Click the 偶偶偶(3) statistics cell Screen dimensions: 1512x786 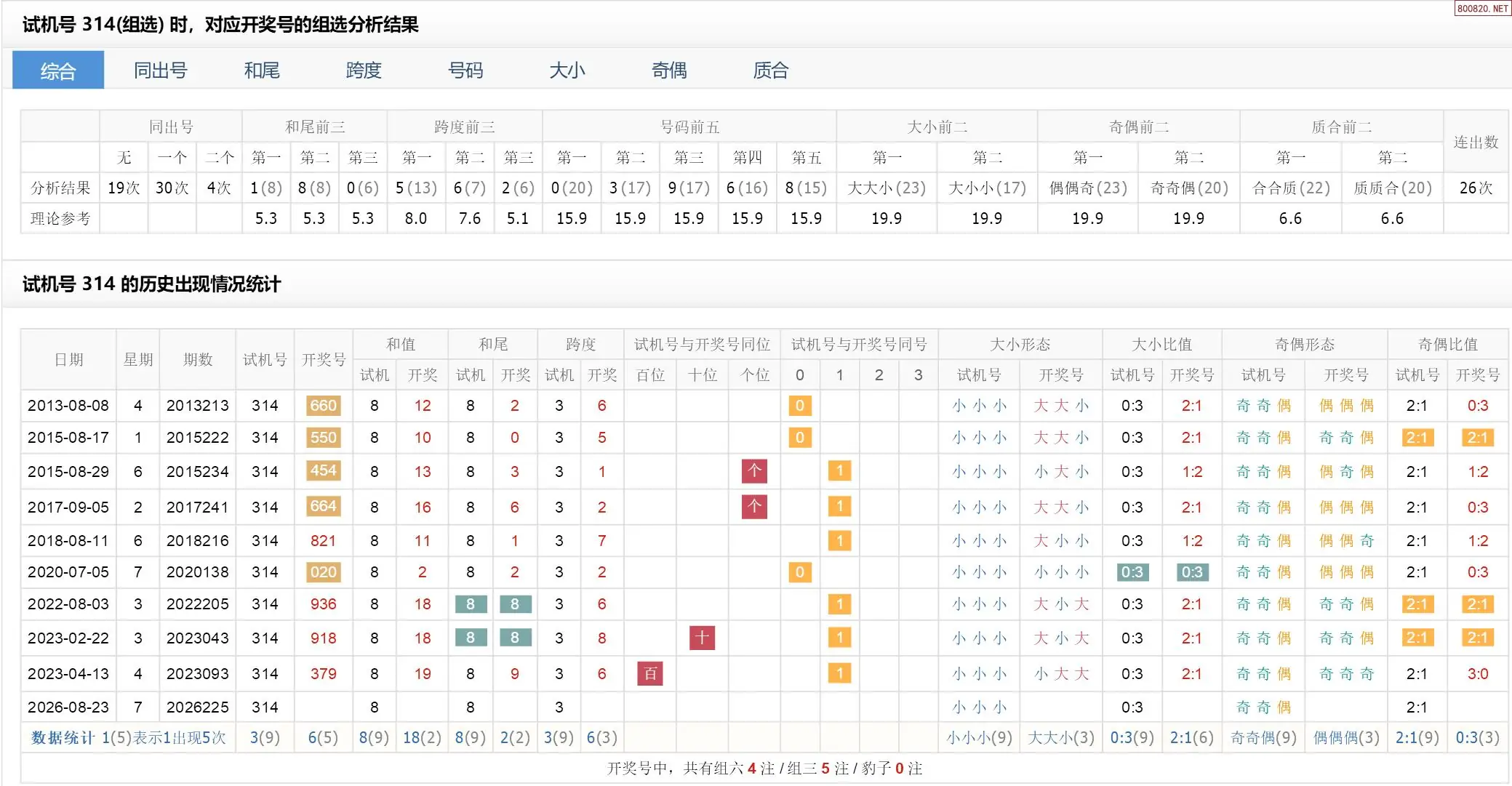[1347, 738]
